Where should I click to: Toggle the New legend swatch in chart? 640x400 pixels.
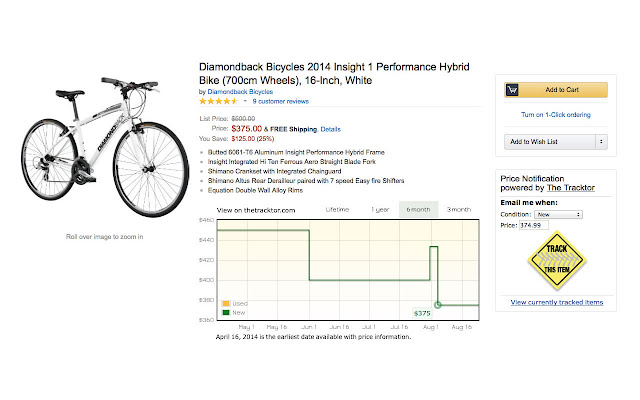228,313
